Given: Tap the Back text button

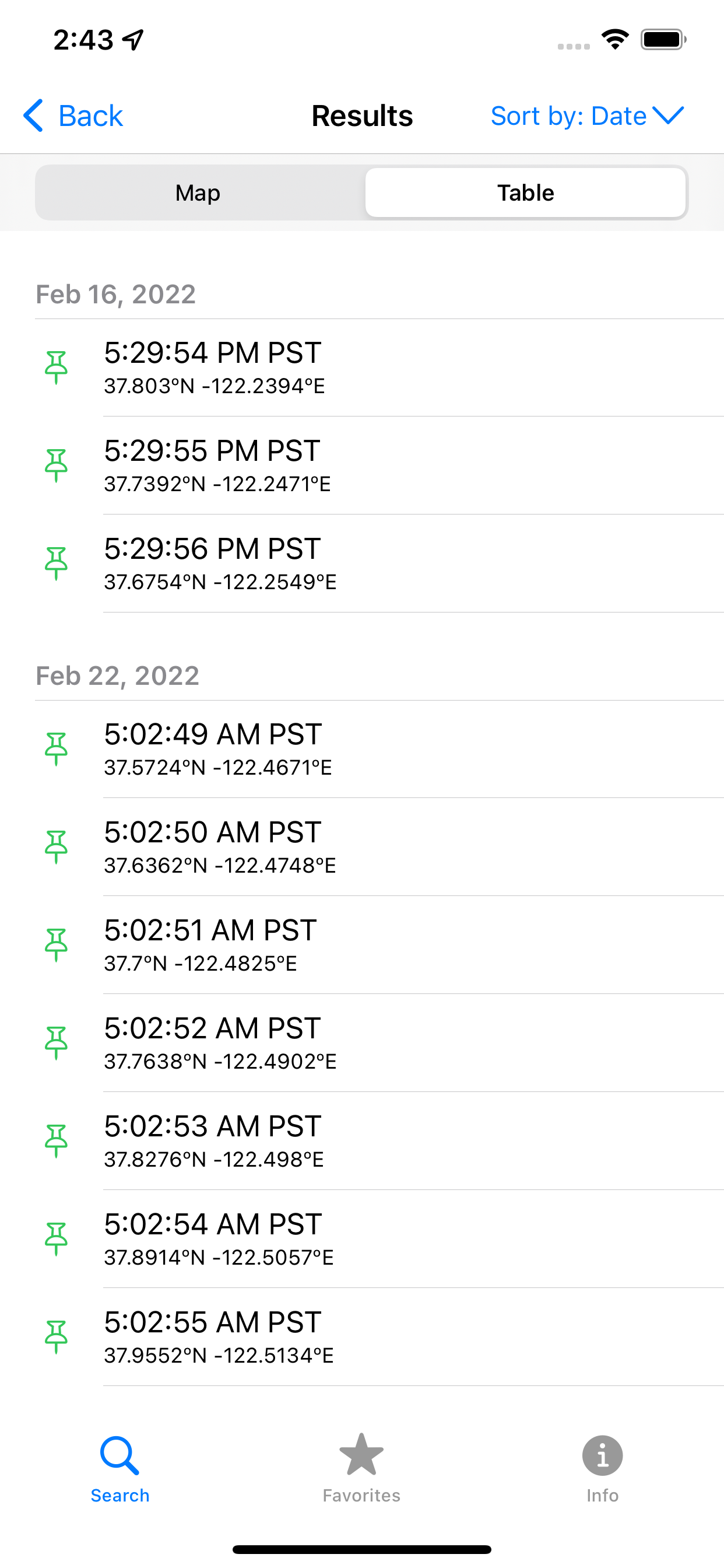Looking at the screenshot, I should tap(91, 116).
